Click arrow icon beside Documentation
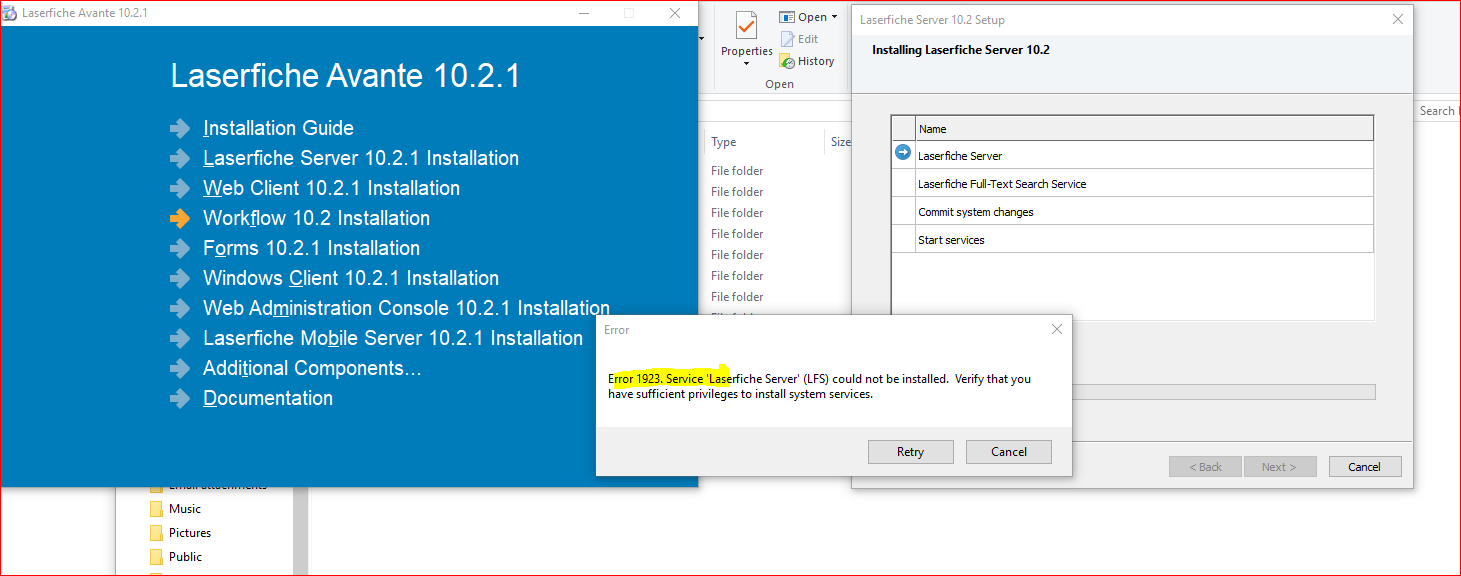1461x576 pixels. point(180,398)
